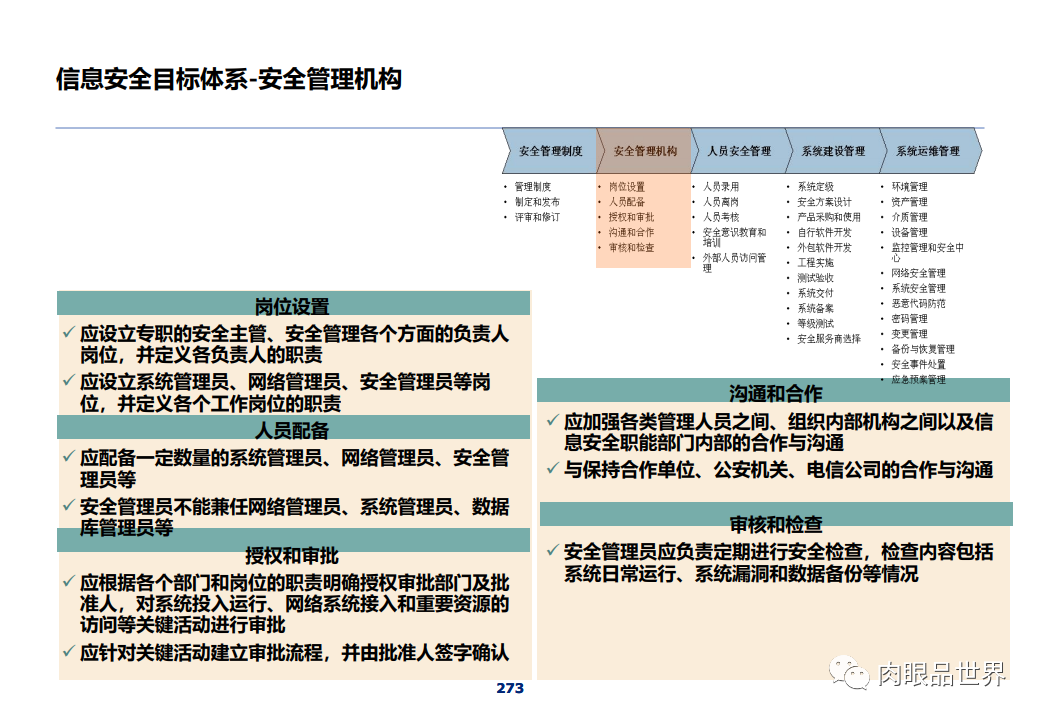Click the teal header bar of 沟通和合作
This screenshot has height=720, width=1040.
770,390
